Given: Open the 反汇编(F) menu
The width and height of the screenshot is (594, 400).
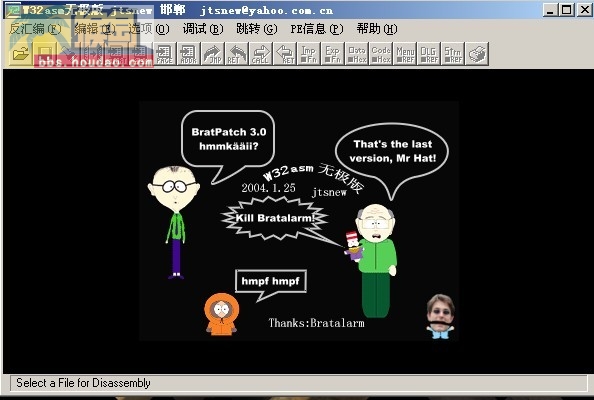Looking at the screenshot, I should point(34,29).
